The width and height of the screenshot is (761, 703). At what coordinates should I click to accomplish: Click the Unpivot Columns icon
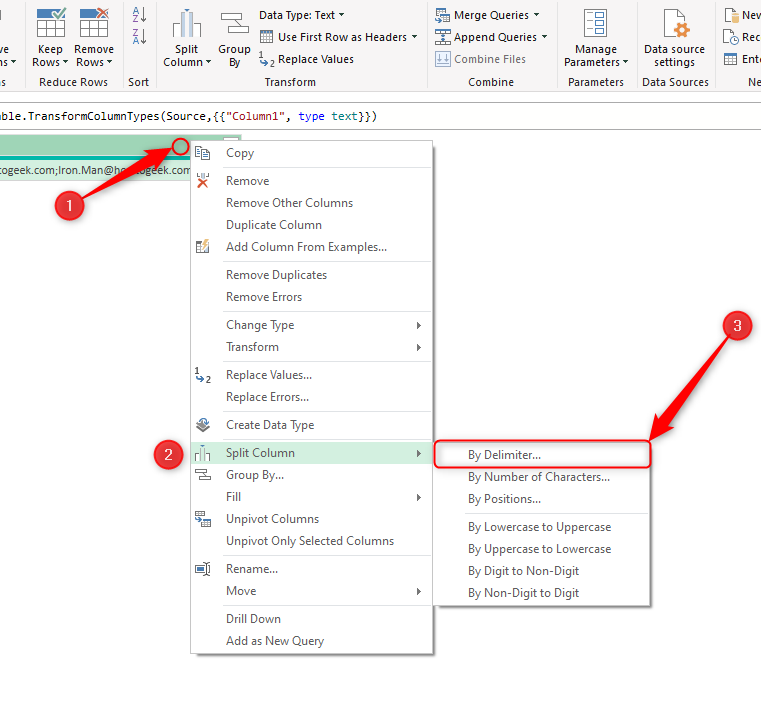click(202, 519)
